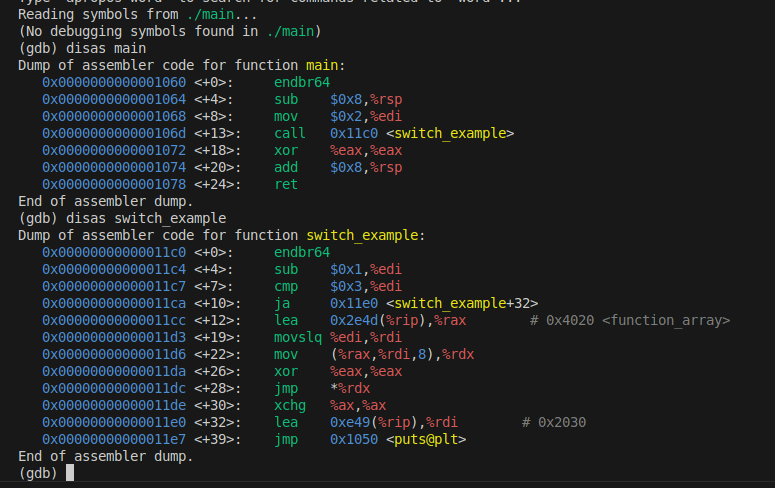Viewport: 775px width, 488px height.
Task: Click the xchg instruction mnemonic
Action: [290, 405]
